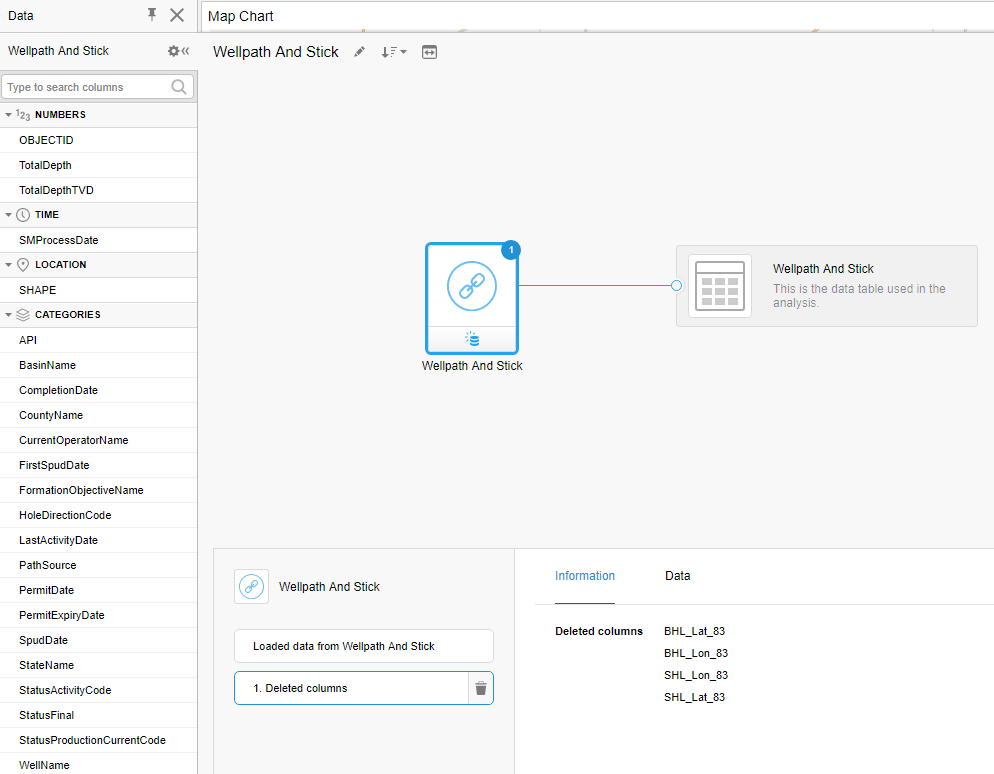
Task: Select the Information tab
Action: click(x=584, y=576)
